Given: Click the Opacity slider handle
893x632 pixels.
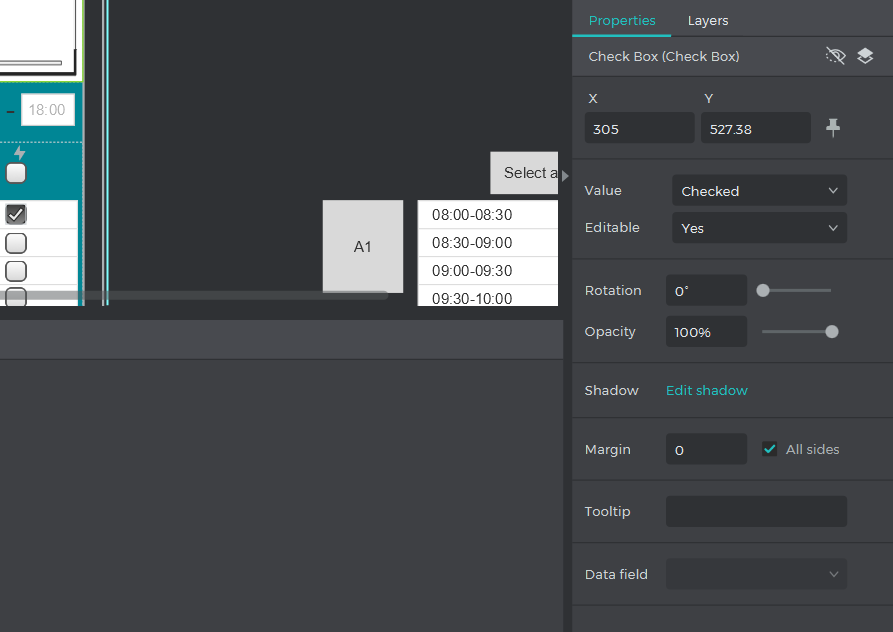Looking at the screenshot, I should [x=832, y=332].
